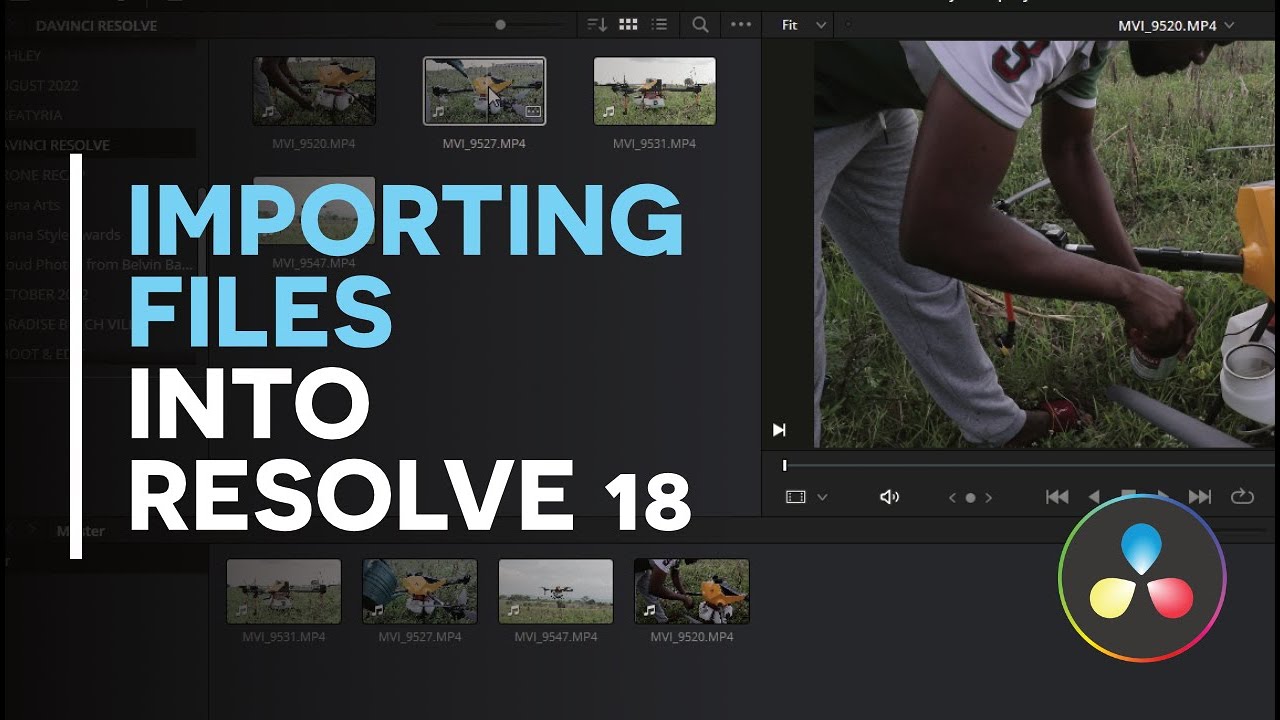Image resolution: width=1280 pixels, height=720 pixels.
Task: Select the highlighted DAVINCI RESOLVE folder row
Action: 98,145
